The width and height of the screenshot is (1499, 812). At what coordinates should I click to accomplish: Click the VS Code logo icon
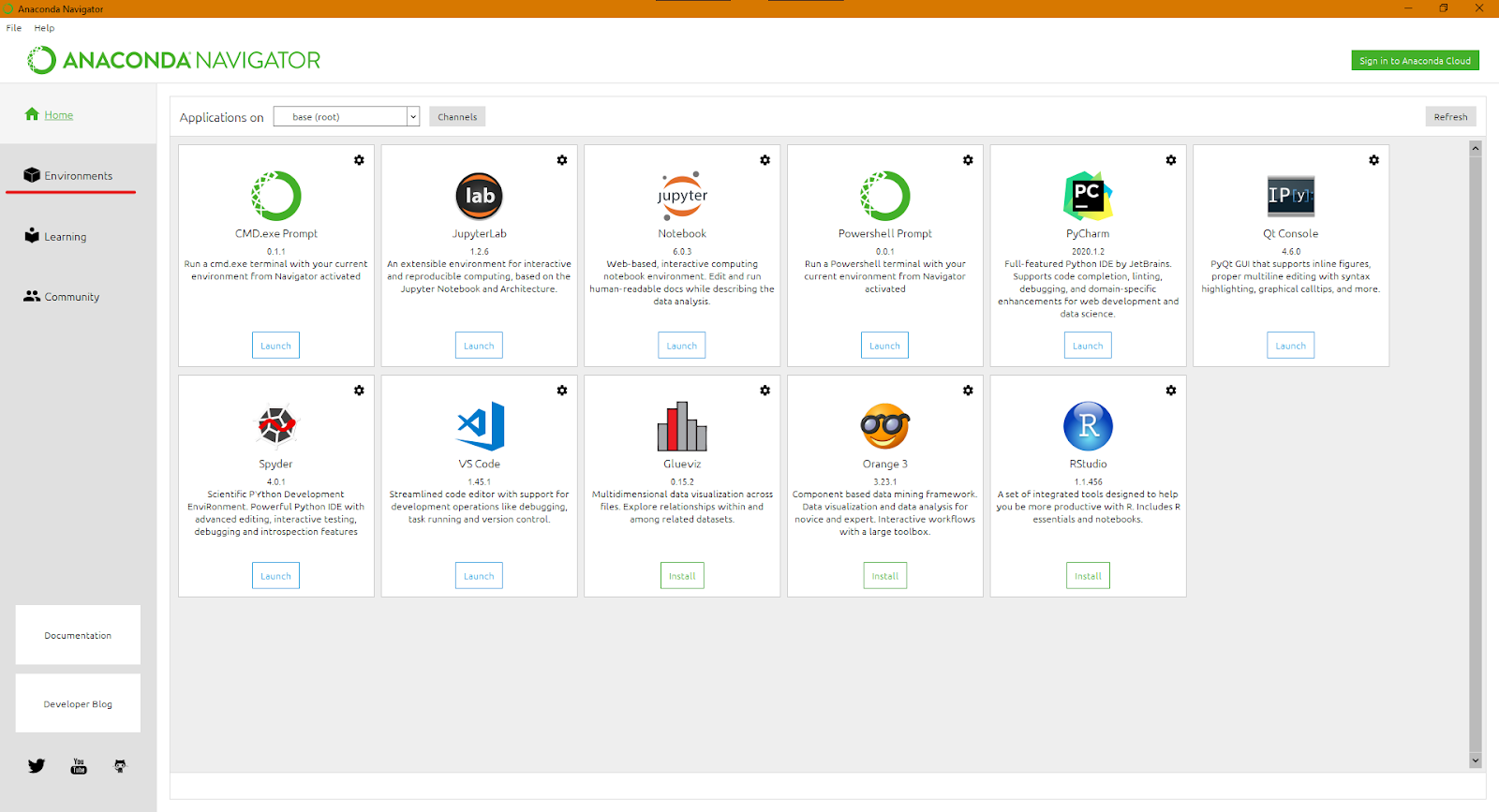[x=481, y=426]
